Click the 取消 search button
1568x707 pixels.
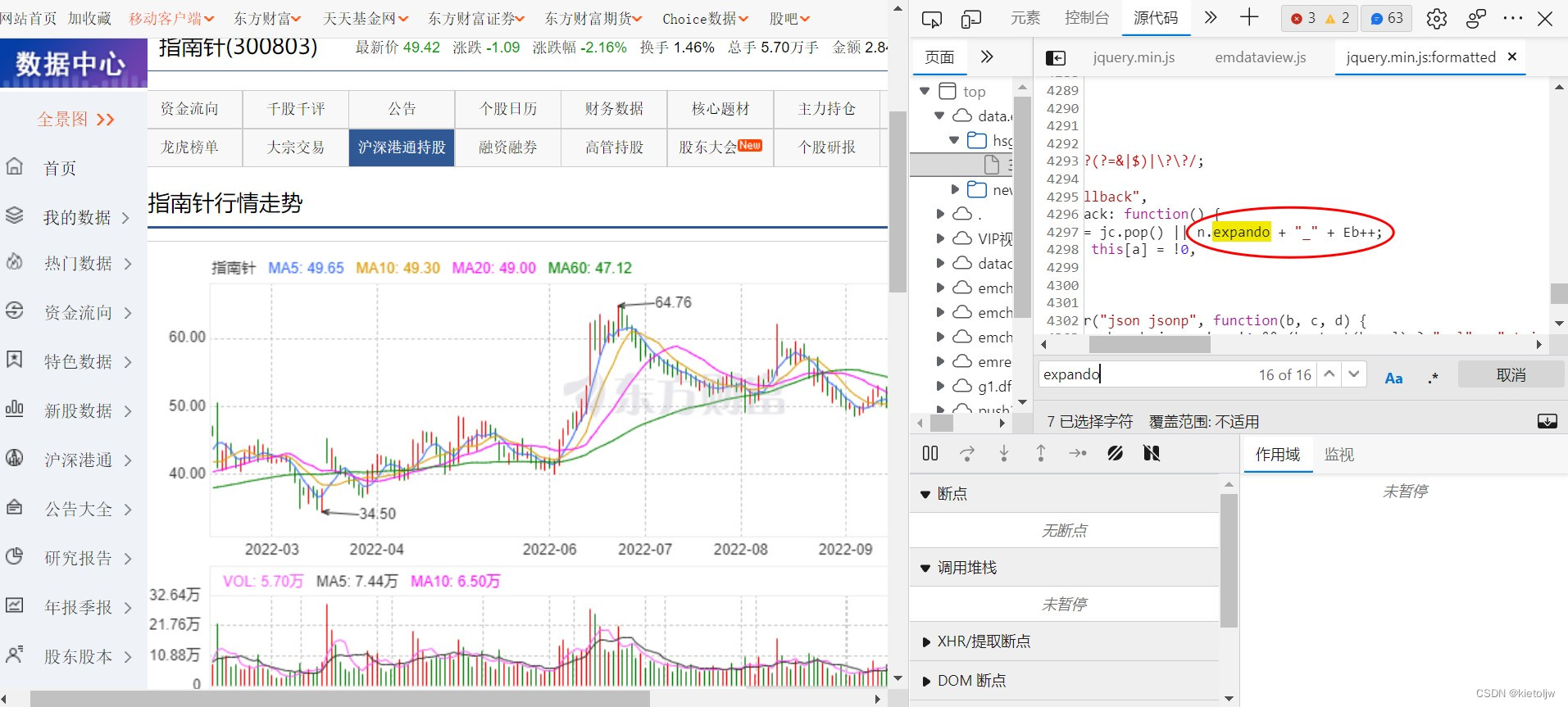point(1511,374)
